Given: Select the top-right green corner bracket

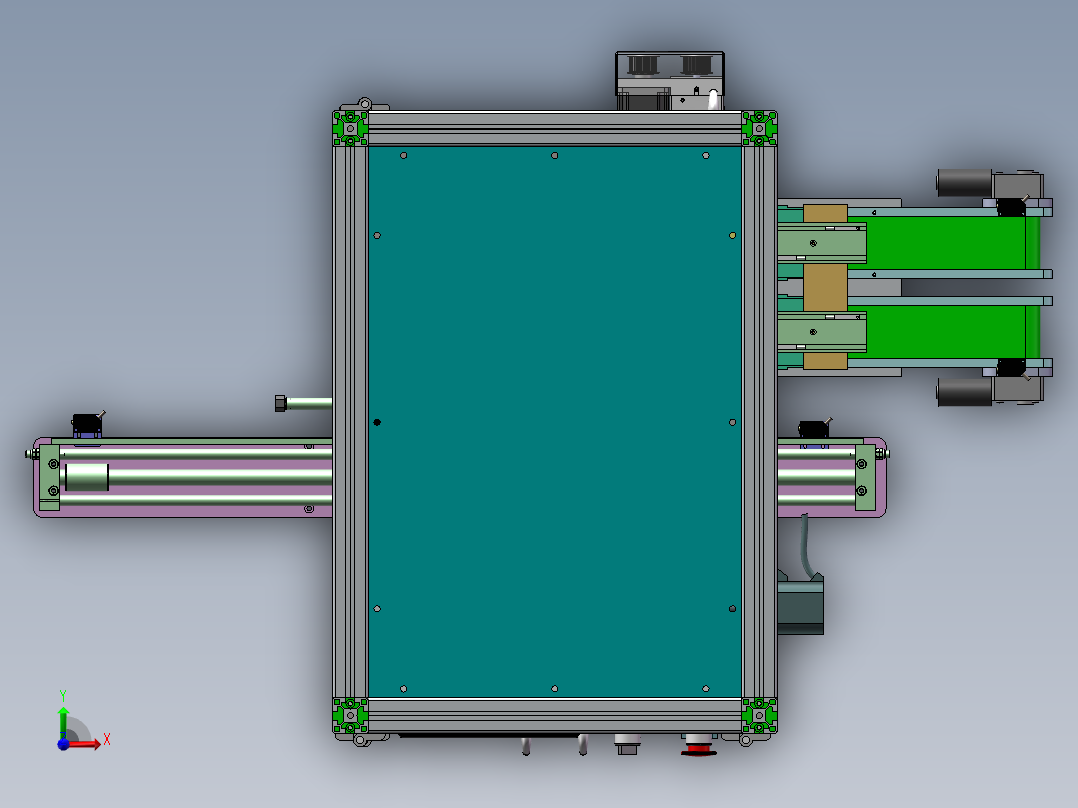Looking at the screenshot, I should click(760, 128).
